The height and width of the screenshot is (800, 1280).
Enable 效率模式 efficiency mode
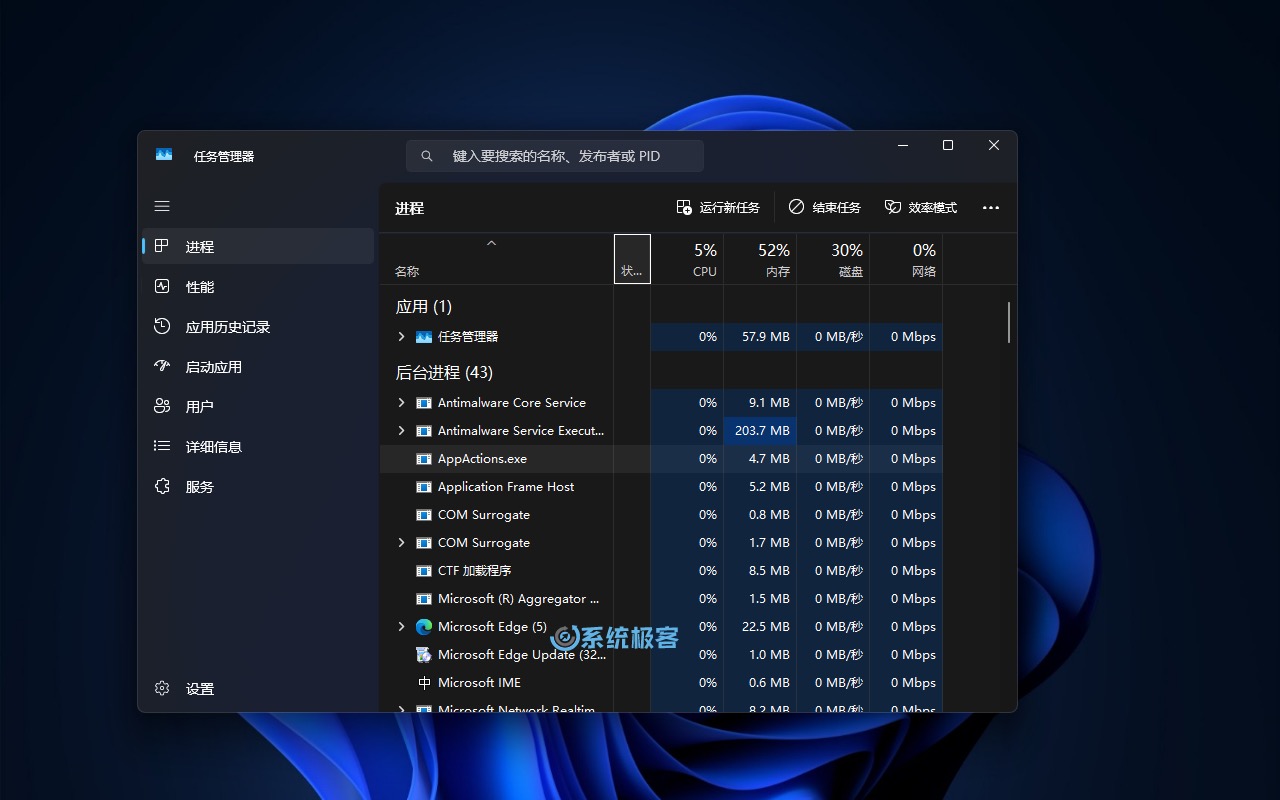pyautogui.click(x=921, y=208)
